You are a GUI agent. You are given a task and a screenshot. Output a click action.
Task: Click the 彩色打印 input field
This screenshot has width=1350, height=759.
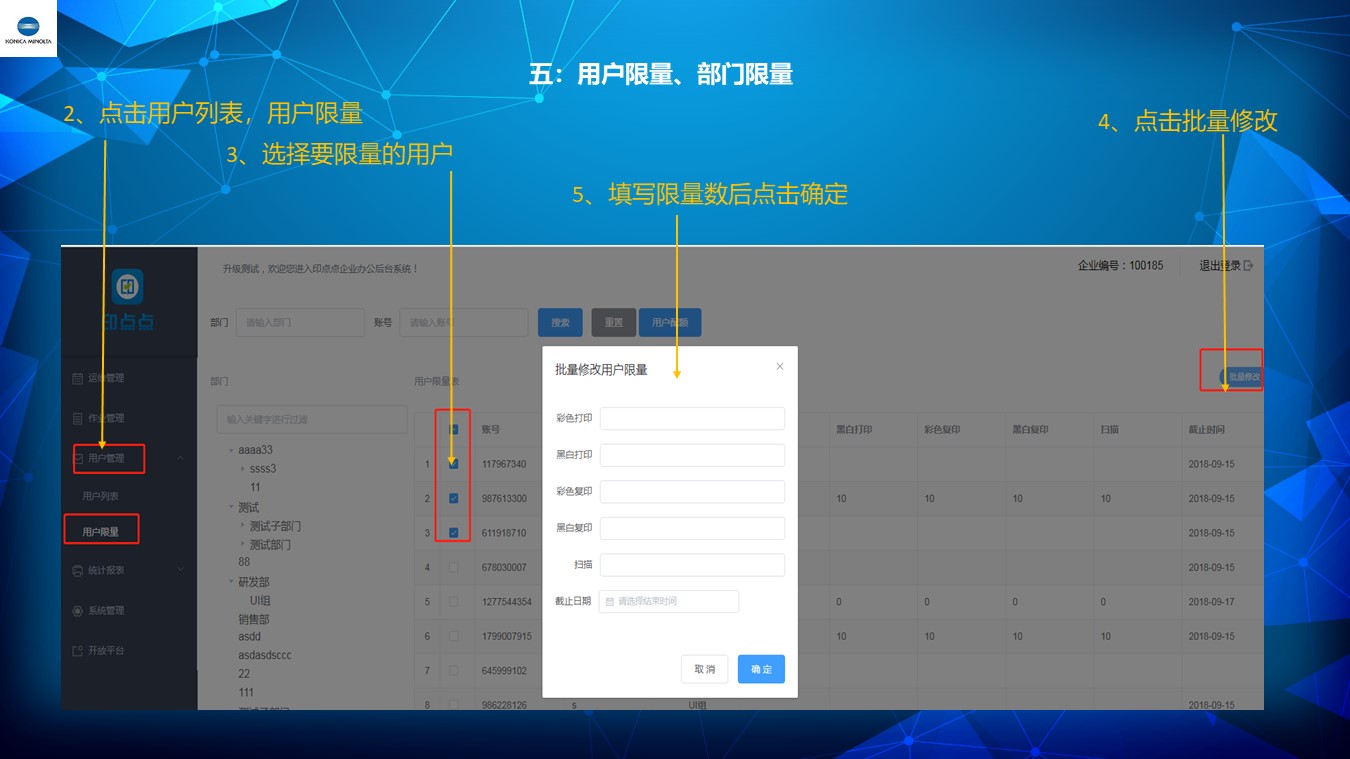pyautogui.click(x=692, y=419)
